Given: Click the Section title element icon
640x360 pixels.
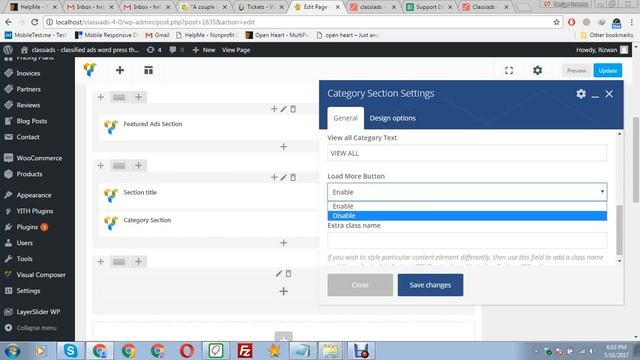Looking at the screenshot, I should [x=111, y=195].
